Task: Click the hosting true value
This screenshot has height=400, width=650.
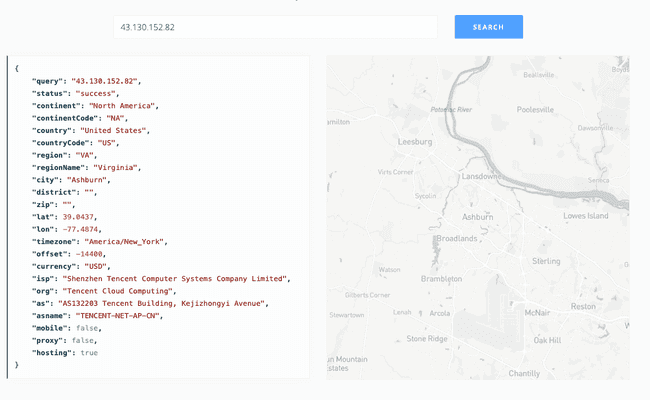Action: [x=89, y=353]
